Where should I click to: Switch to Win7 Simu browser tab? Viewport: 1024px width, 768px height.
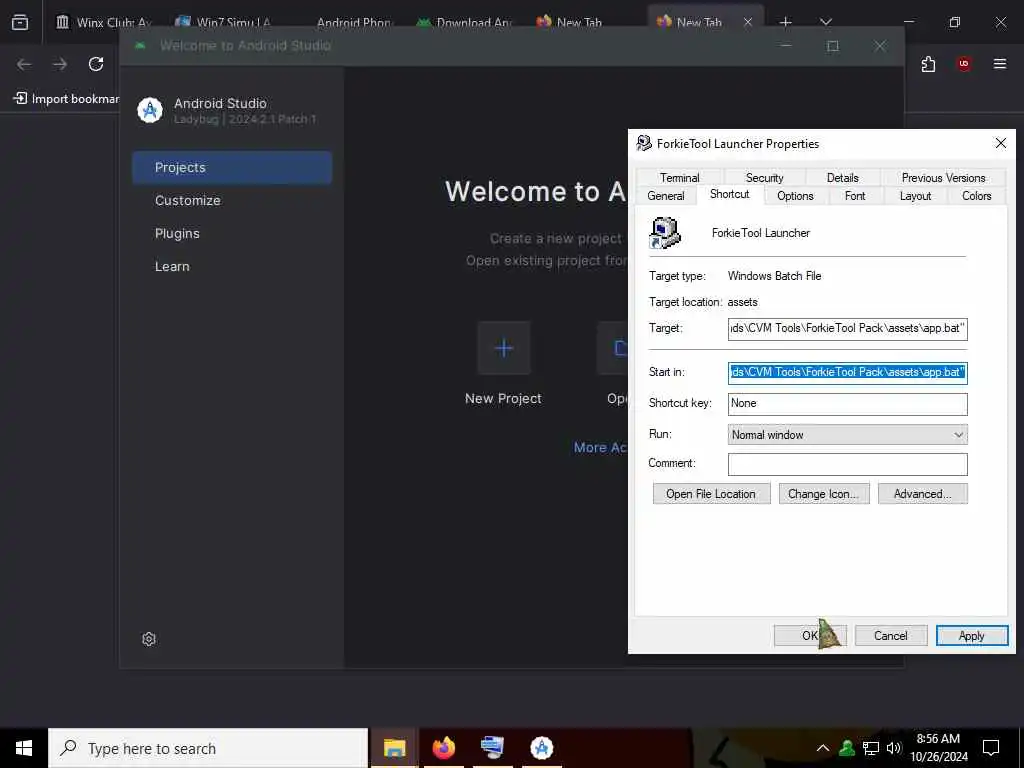pos(225,22)
